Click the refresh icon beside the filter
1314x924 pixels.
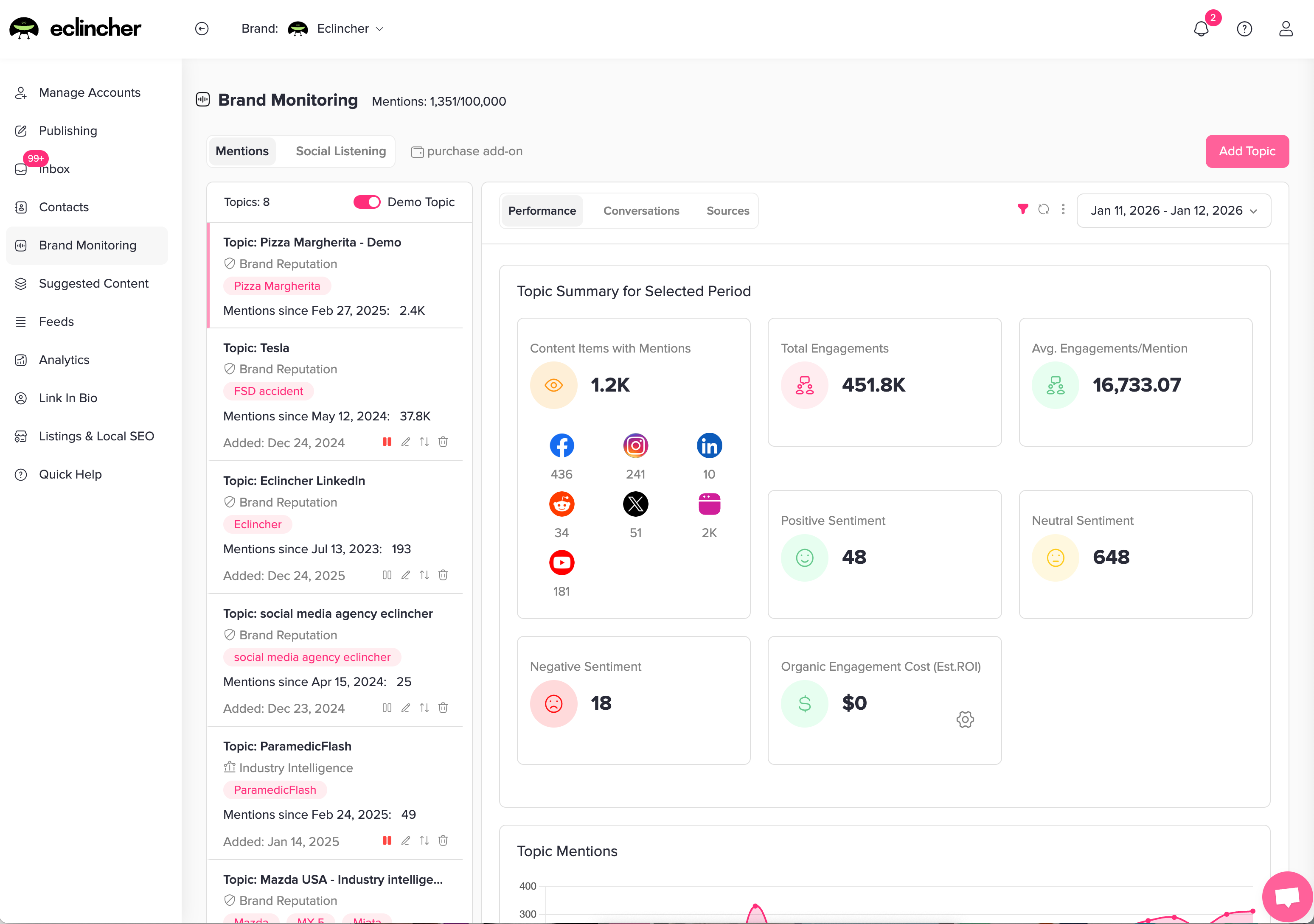1043,210
